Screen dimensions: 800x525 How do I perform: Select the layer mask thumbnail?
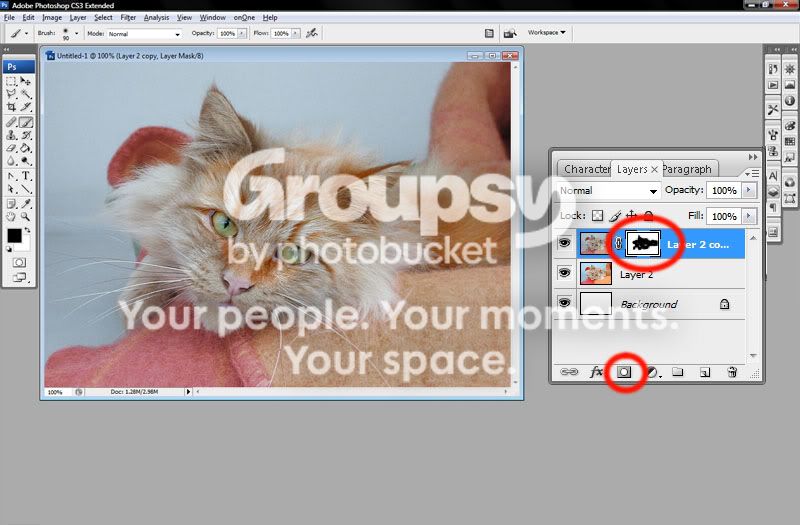point(643,244)
